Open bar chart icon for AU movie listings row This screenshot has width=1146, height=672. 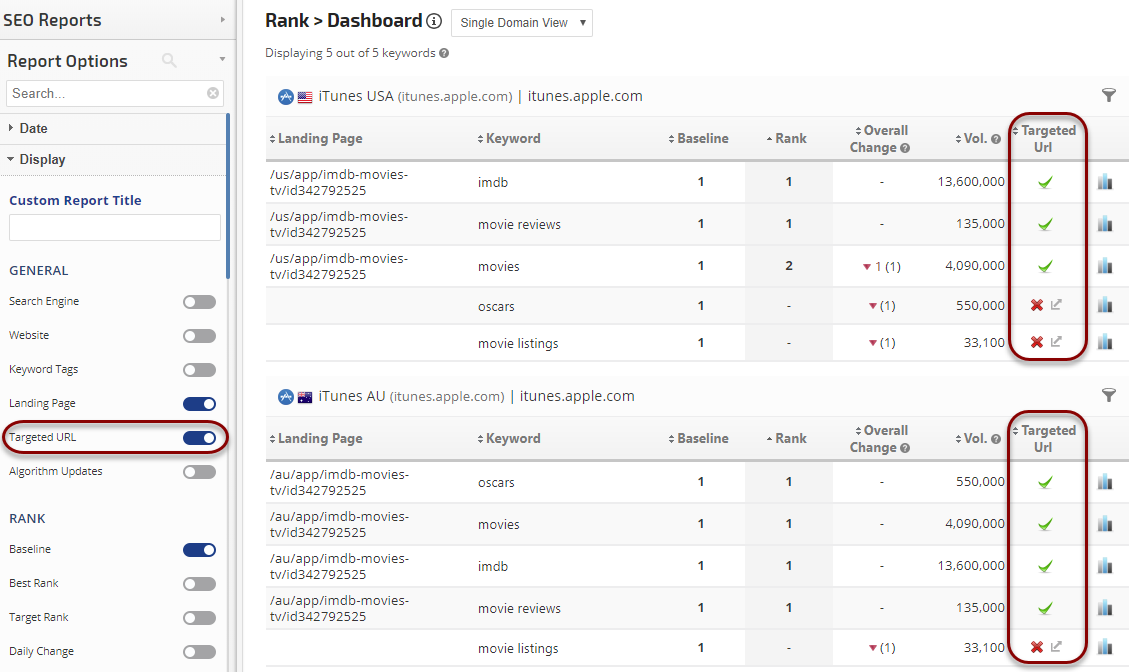click(1104, 648)
